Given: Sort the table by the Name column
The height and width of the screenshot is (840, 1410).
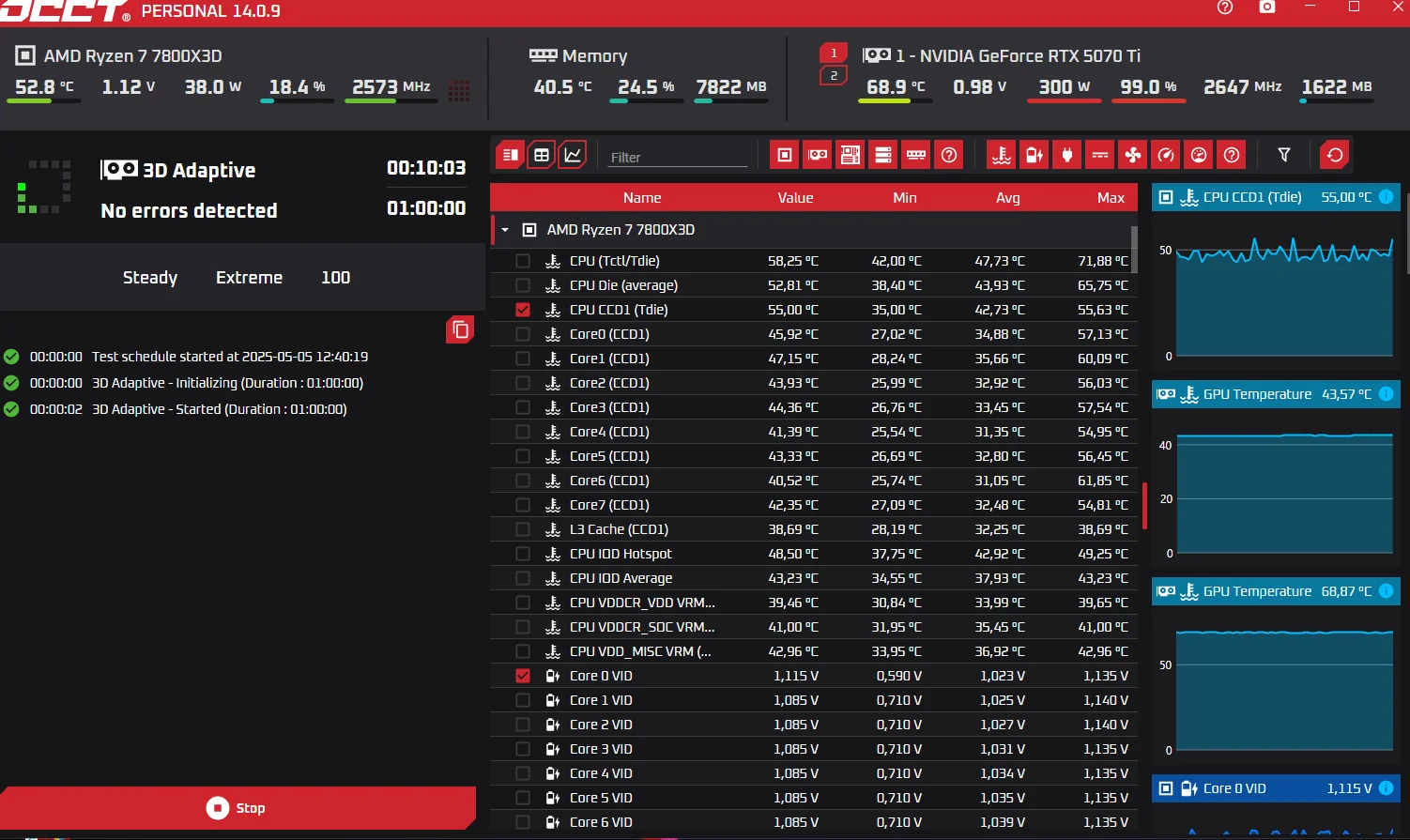Looking at the screenshot, I should point(642,198).
